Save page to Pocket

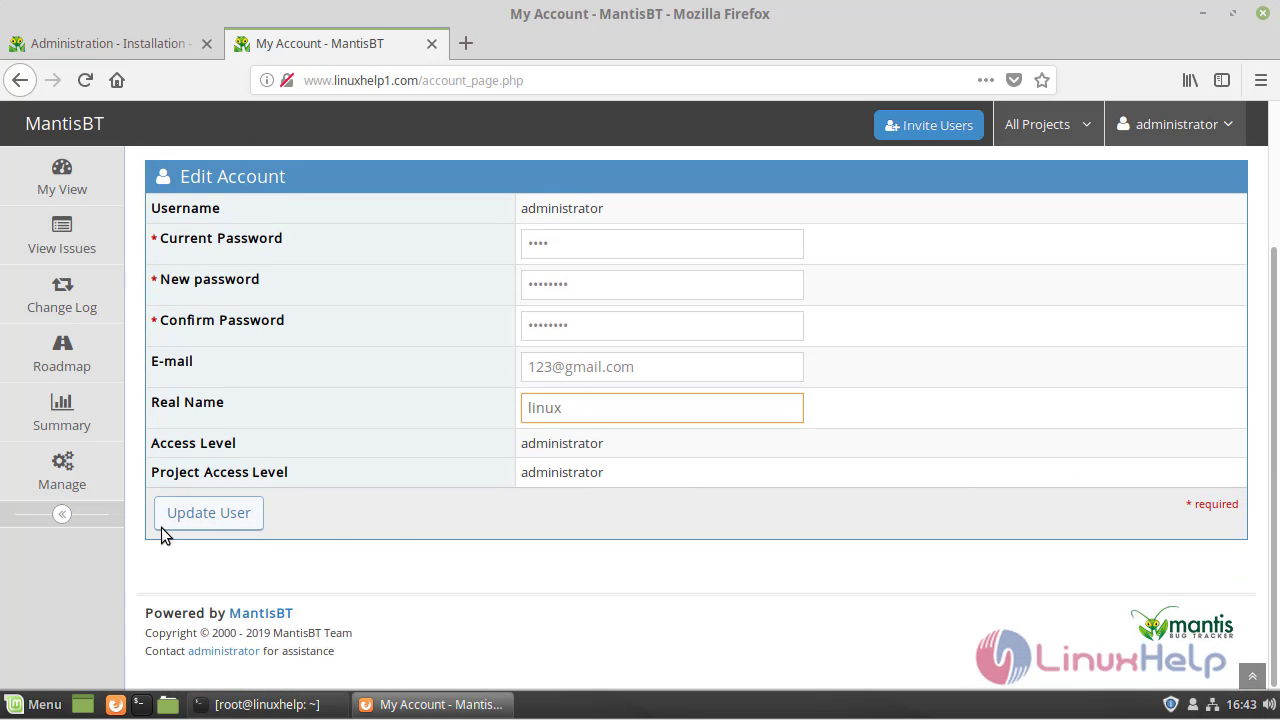pos(1014,80)
